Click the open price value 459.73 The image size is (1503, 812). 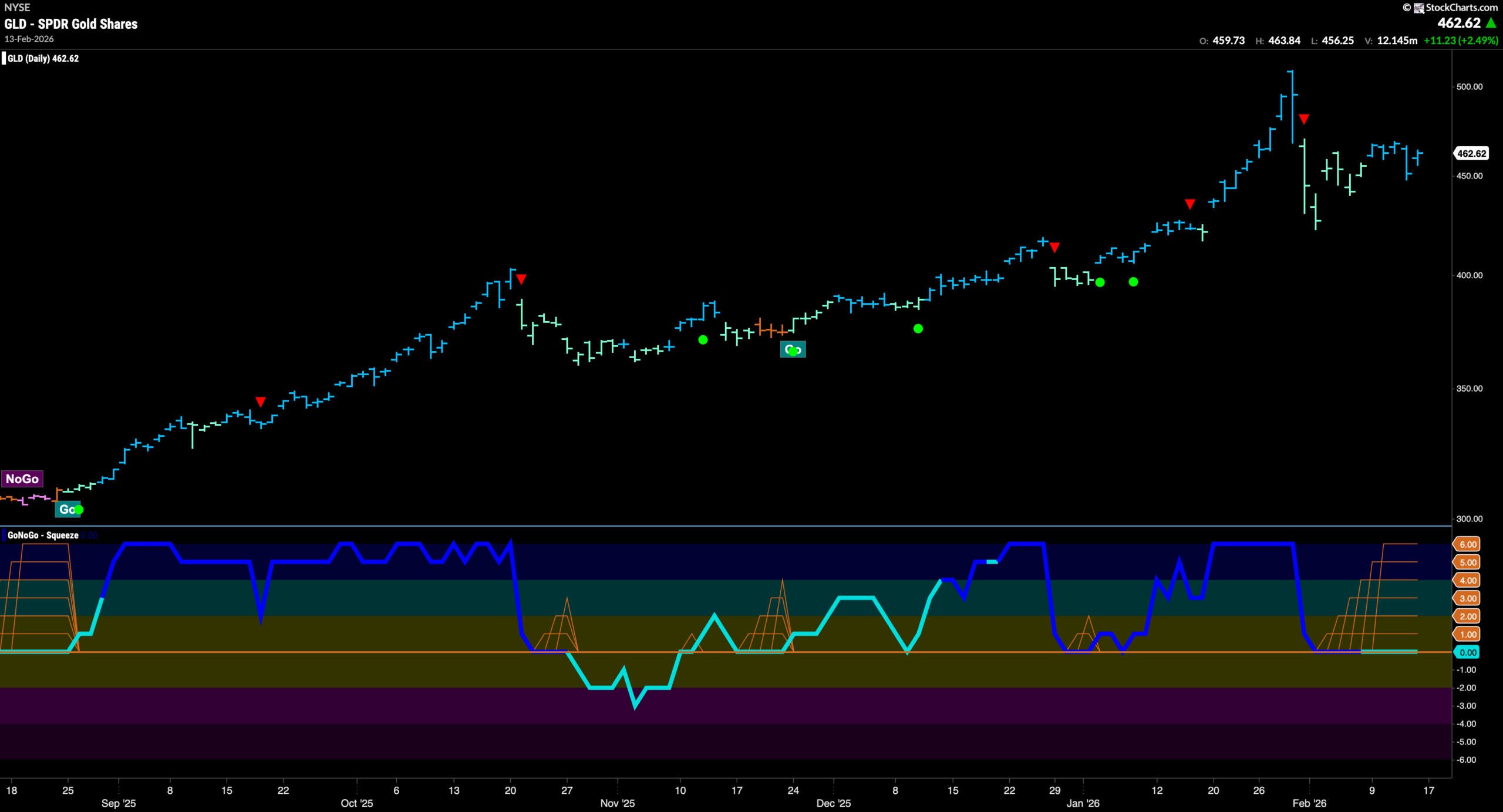tap(1229, 41)
